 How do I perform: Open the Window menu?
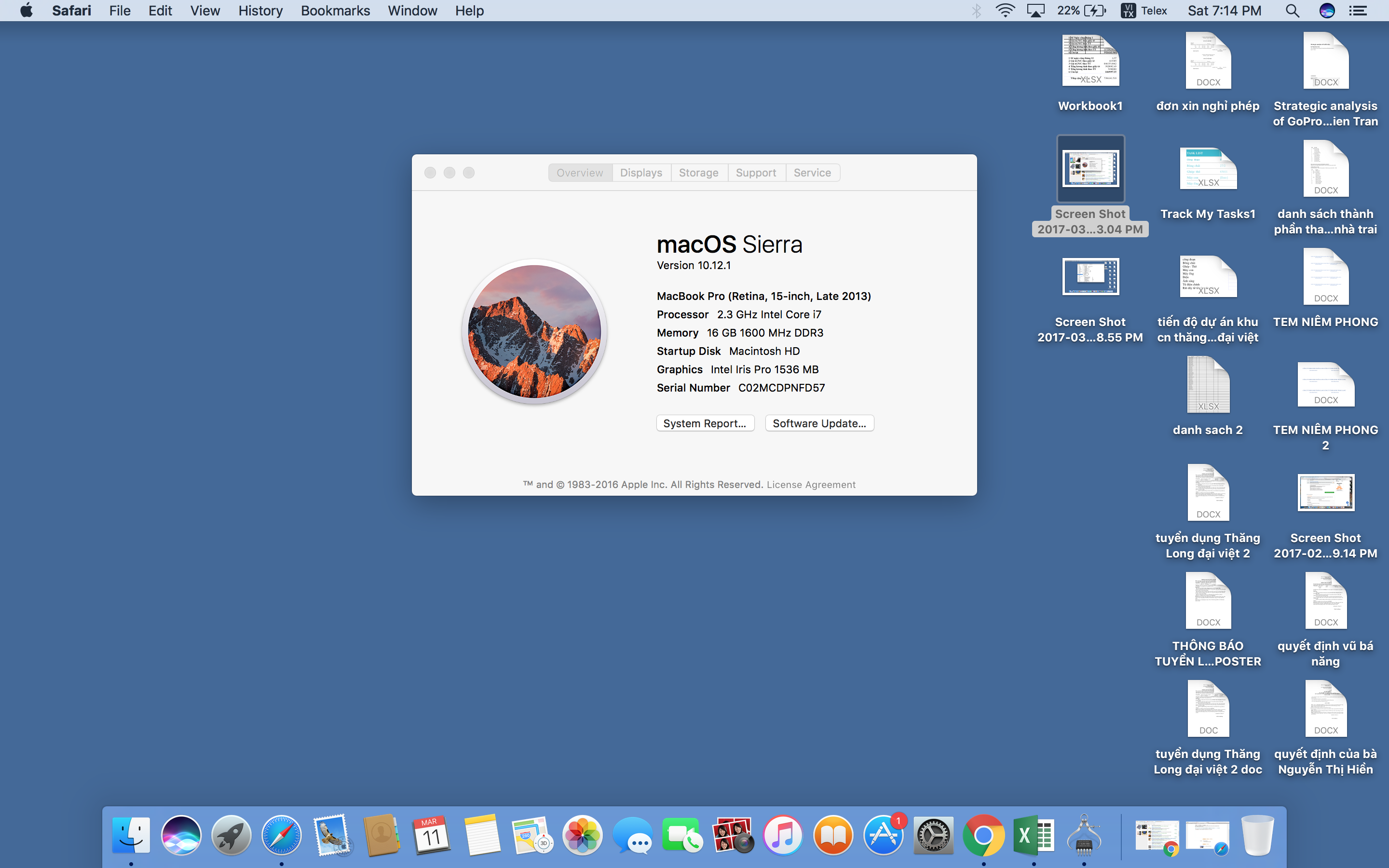point(412,10)
